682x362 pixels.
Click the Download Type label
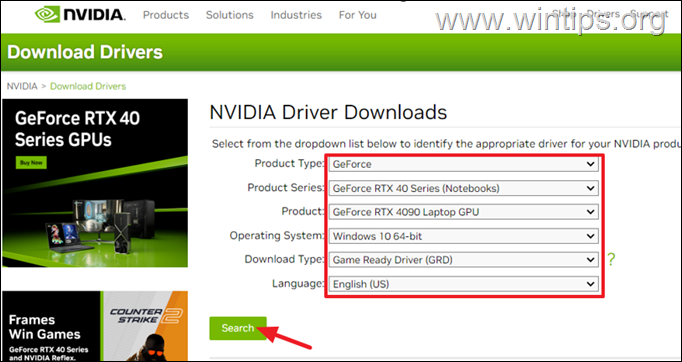pos(284,260)
